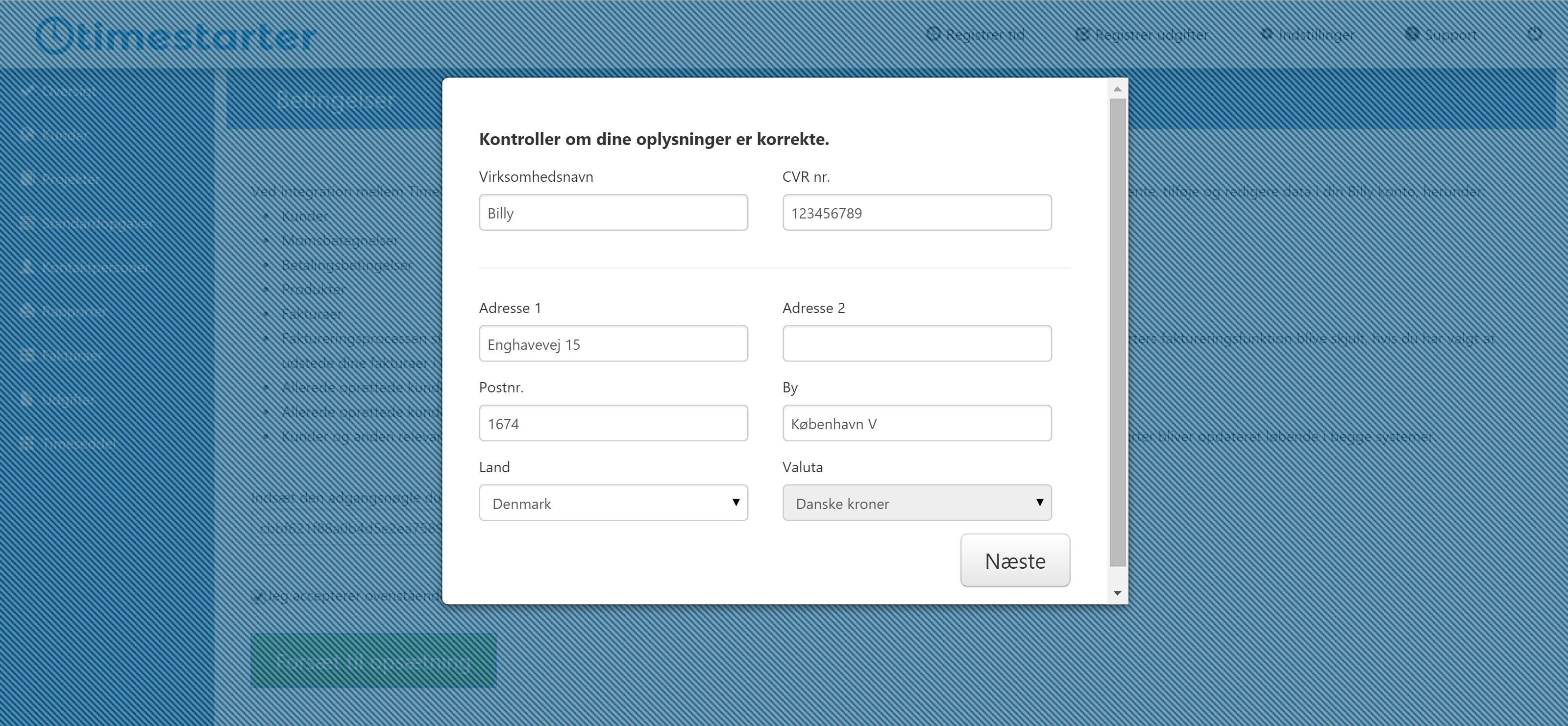Viewport: 1568px width, 726px height.
Task: Click the empty Adresse 2 field
Action: click(x=917, y=344)
